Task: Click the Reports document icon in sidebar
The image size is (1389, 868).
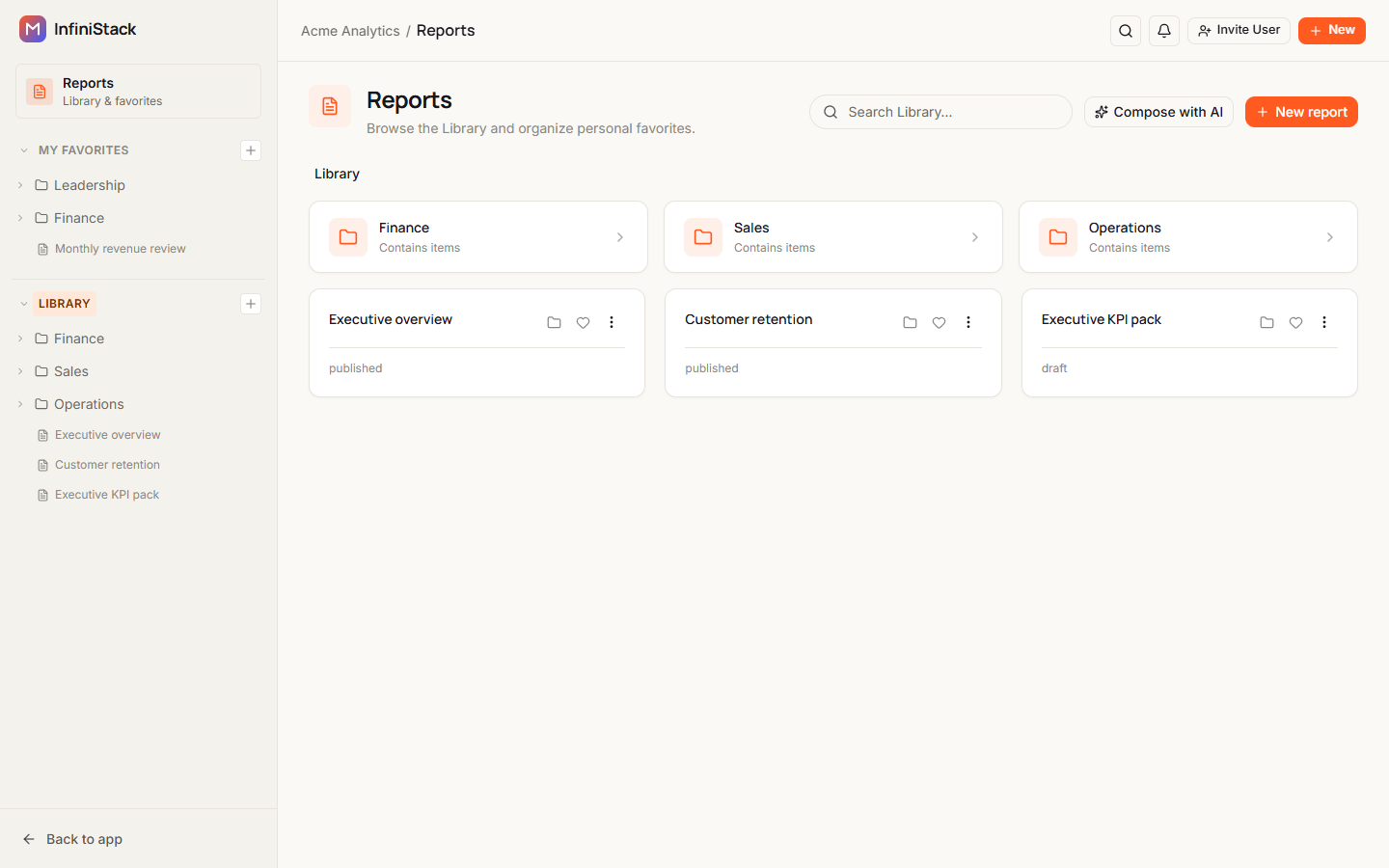Action: pos(40,92)
